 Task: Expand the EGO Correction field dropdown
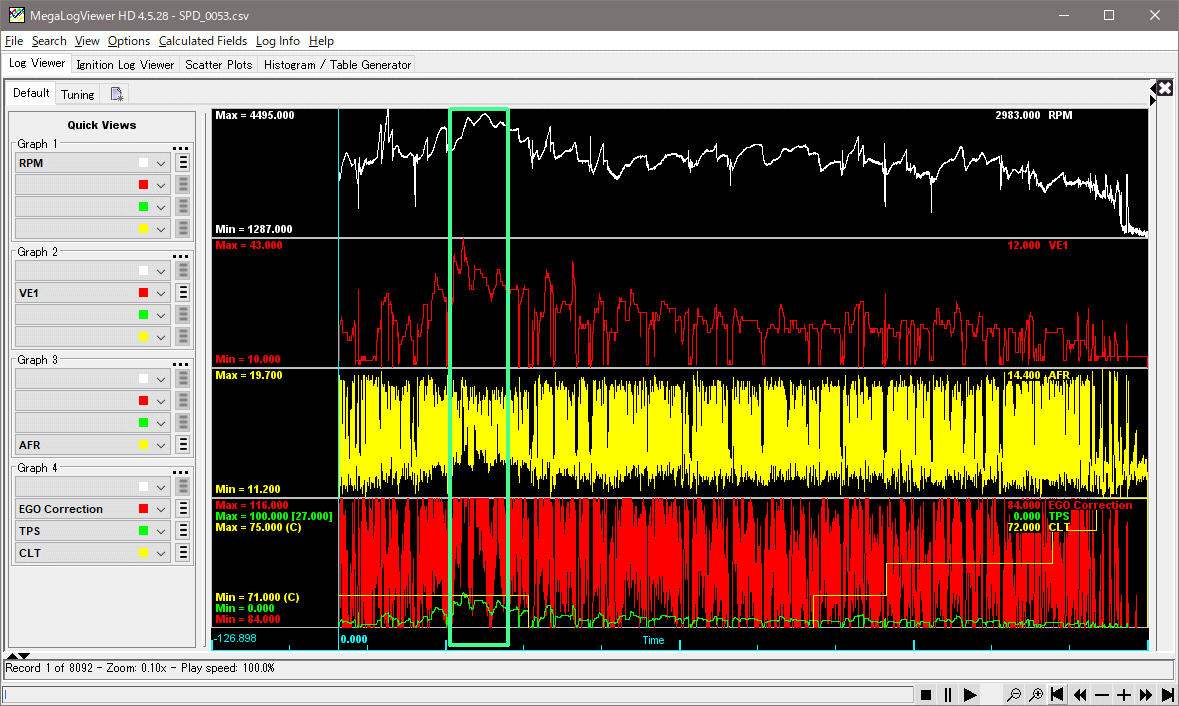pos(160,509)
